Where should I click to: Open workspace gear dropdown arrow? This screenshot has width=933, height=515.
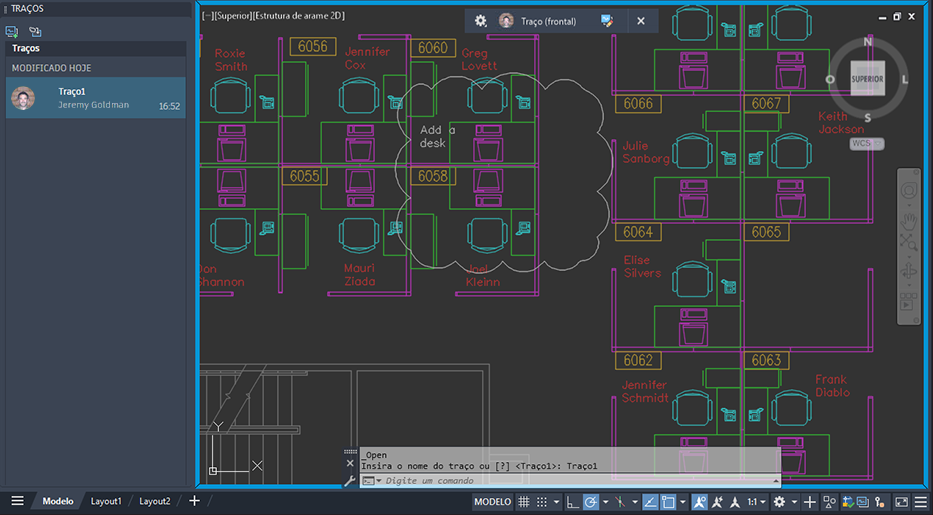pos(794,502)
